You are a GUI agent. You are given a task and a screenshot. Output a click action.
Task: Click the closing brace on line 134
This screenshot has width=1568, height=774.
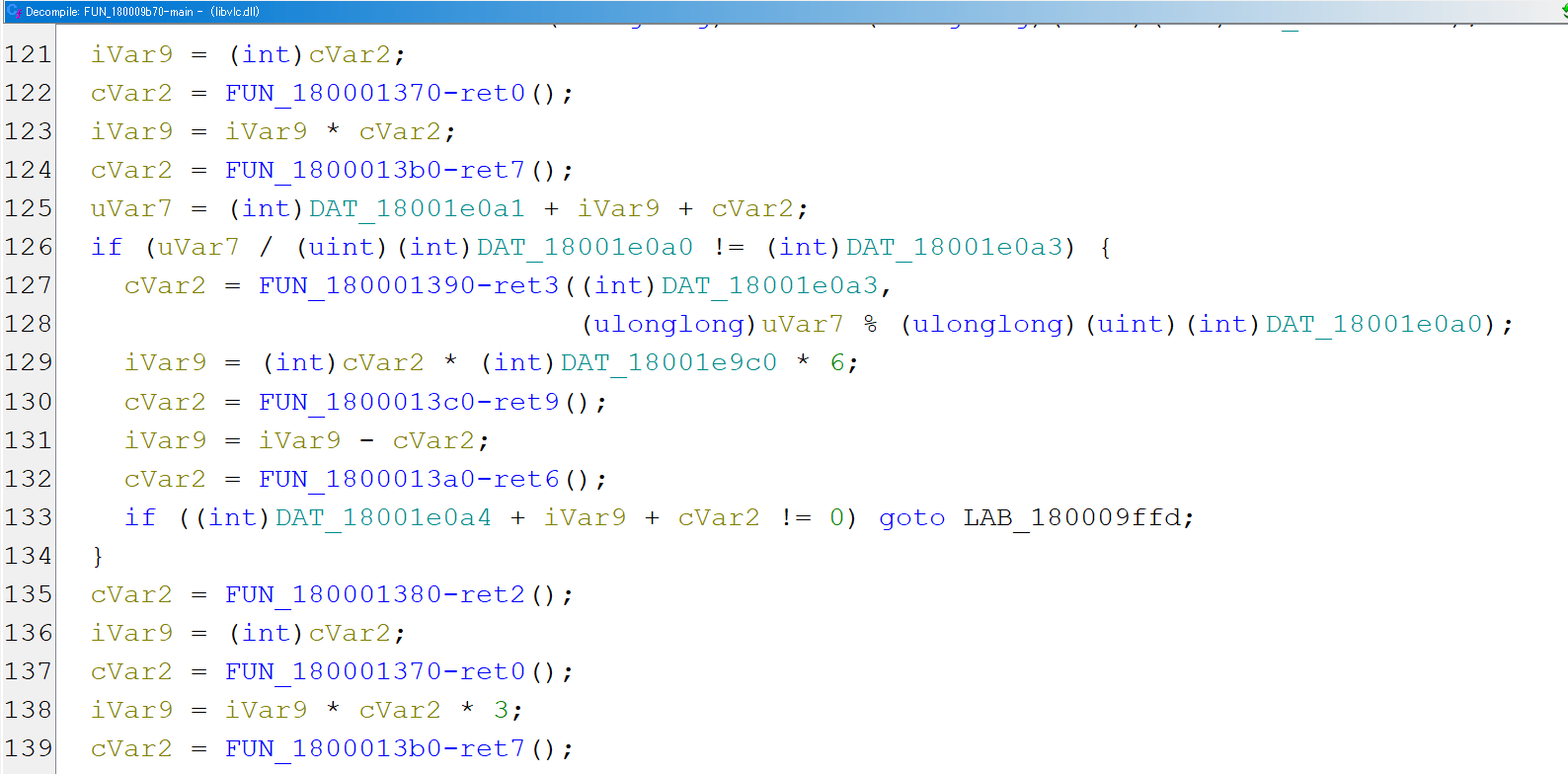[x=98, y=556]
